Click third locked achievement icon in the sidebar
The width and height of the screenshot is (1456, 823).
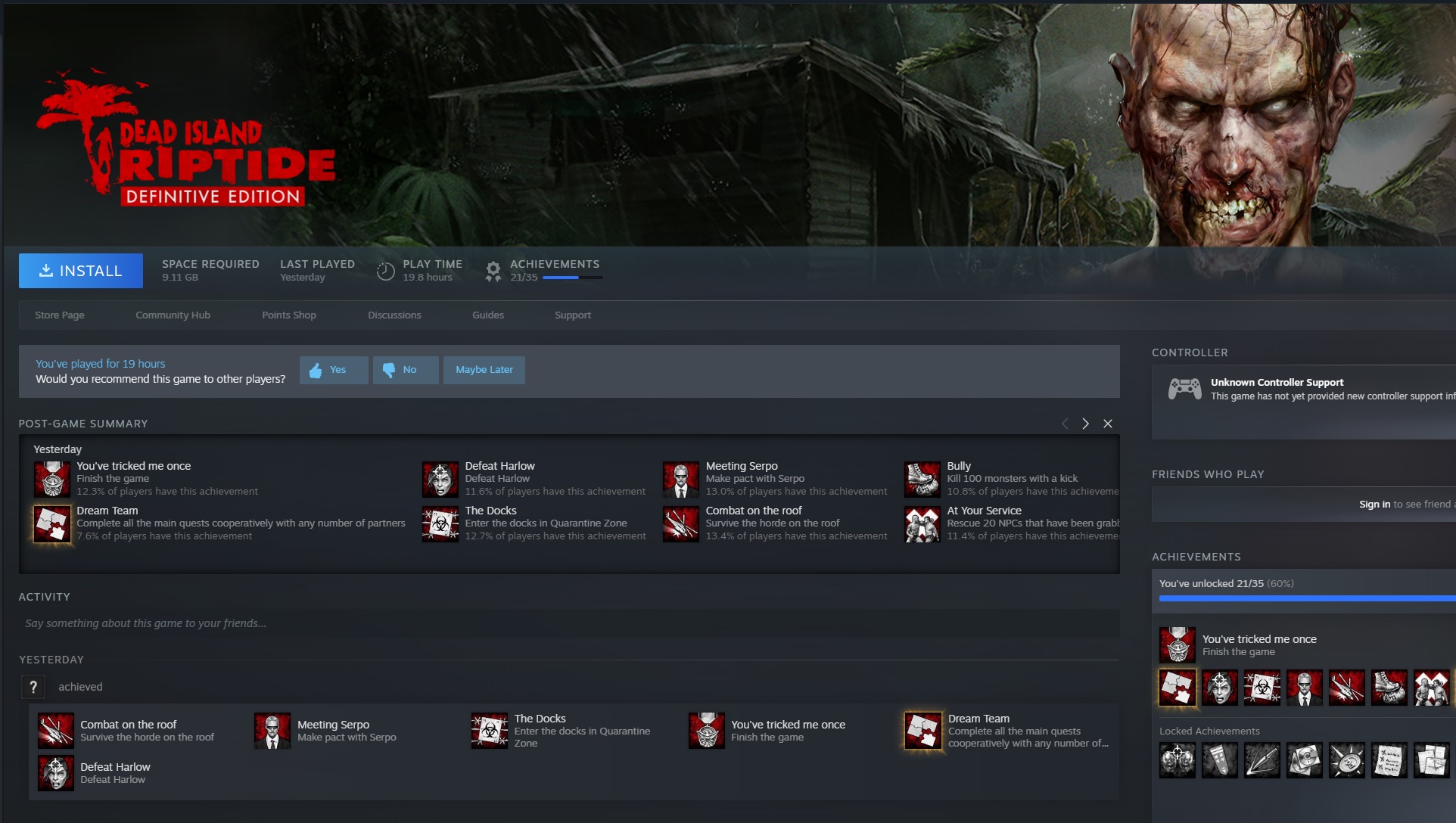1262,760
